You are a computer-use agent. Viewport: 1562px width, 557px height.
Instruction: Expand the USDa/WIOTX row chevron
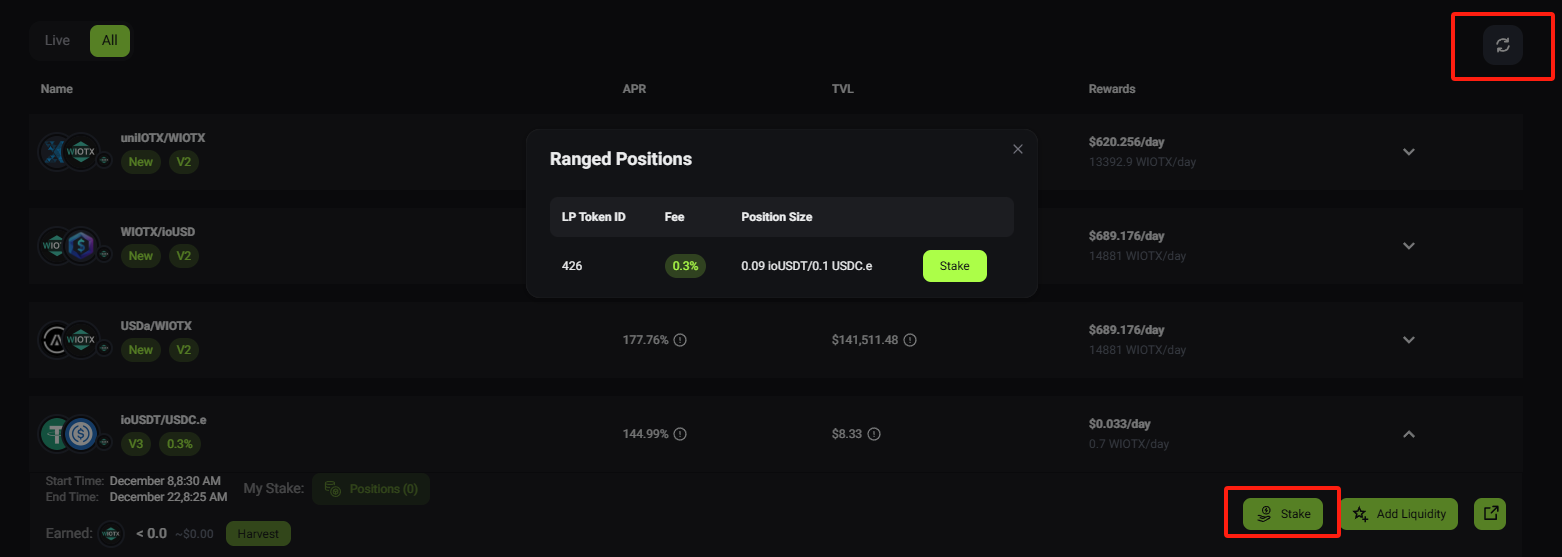click(1408, 340)
